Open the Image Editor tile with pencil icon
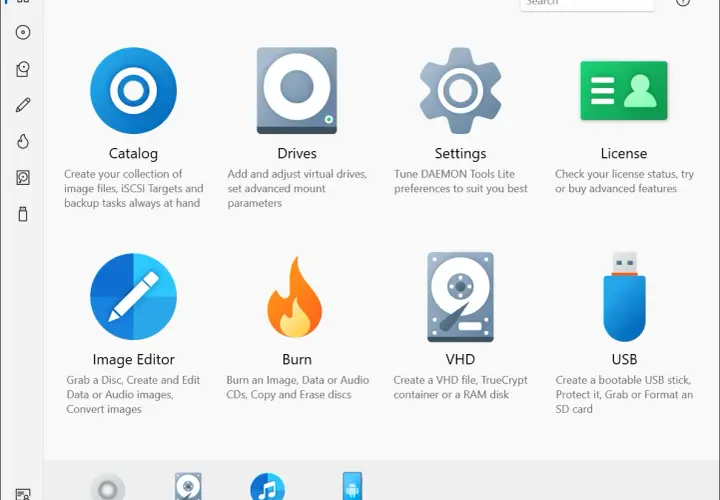 (x=133, y=297)
